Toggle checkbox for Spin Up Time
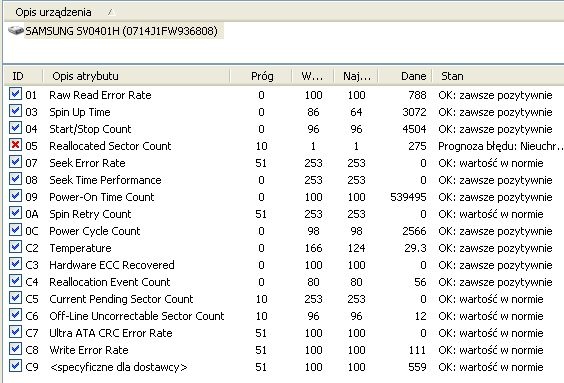 [15, 111]
